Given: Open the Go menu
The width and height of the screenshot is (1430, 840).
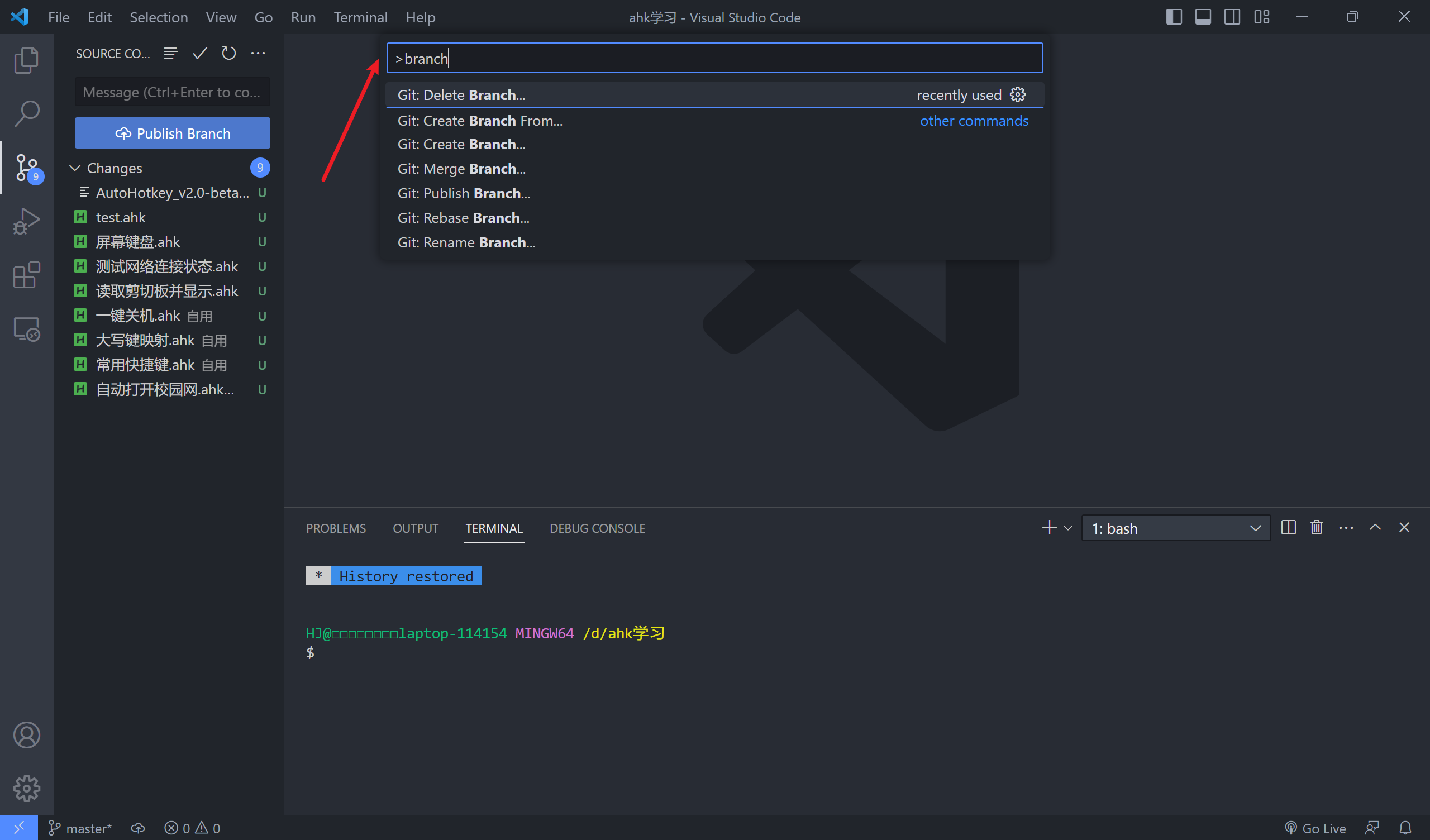Looking at the screenshot, I should pos(263,17).
